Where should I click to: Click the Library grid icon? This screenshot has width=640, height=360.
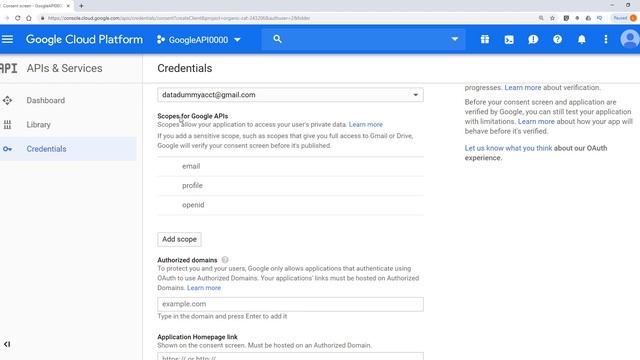click(7, 124)
